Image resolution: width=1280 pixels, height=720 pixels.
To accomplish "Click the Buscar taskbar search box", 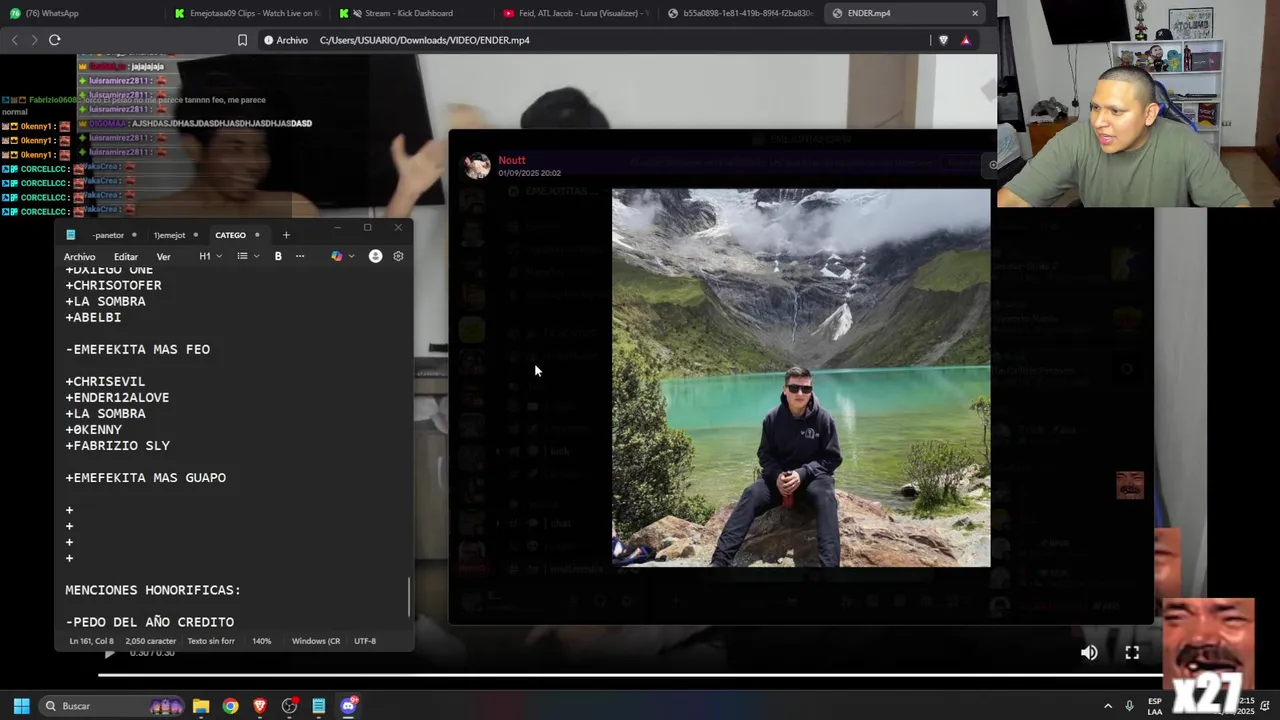I will [112, 706].
